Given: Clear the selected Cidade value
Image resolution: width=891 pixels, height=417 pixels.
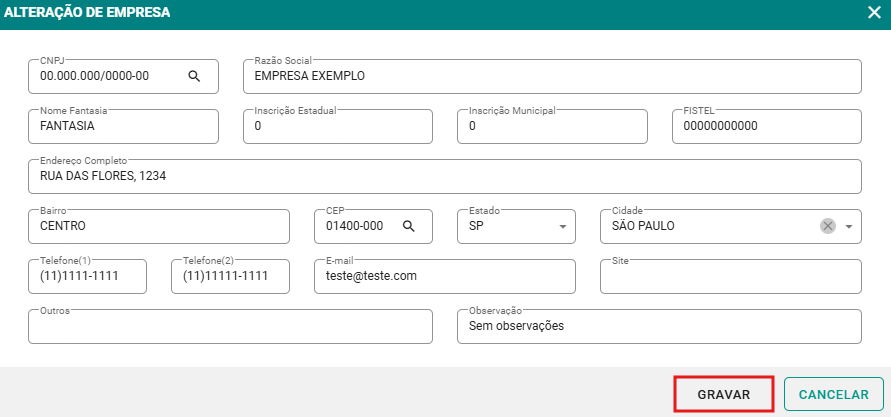Looking at the screenshot, I should pyautogui.click(x=828, y=226).
